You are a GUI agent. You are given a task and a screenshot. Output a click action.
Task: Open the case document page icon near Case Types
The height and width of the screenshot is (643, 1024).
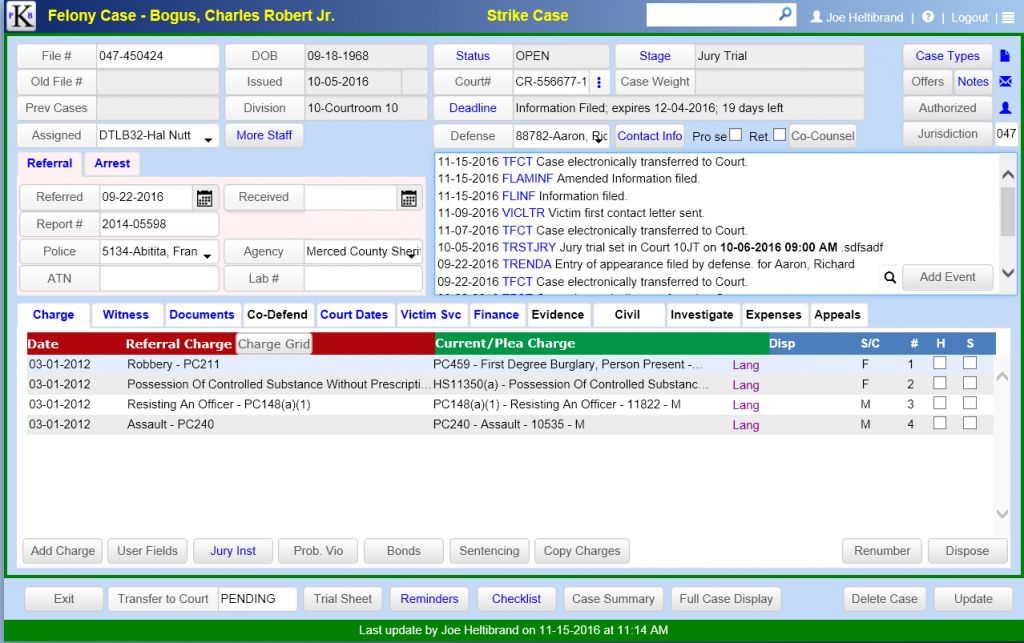click(x=1005, y=56)
